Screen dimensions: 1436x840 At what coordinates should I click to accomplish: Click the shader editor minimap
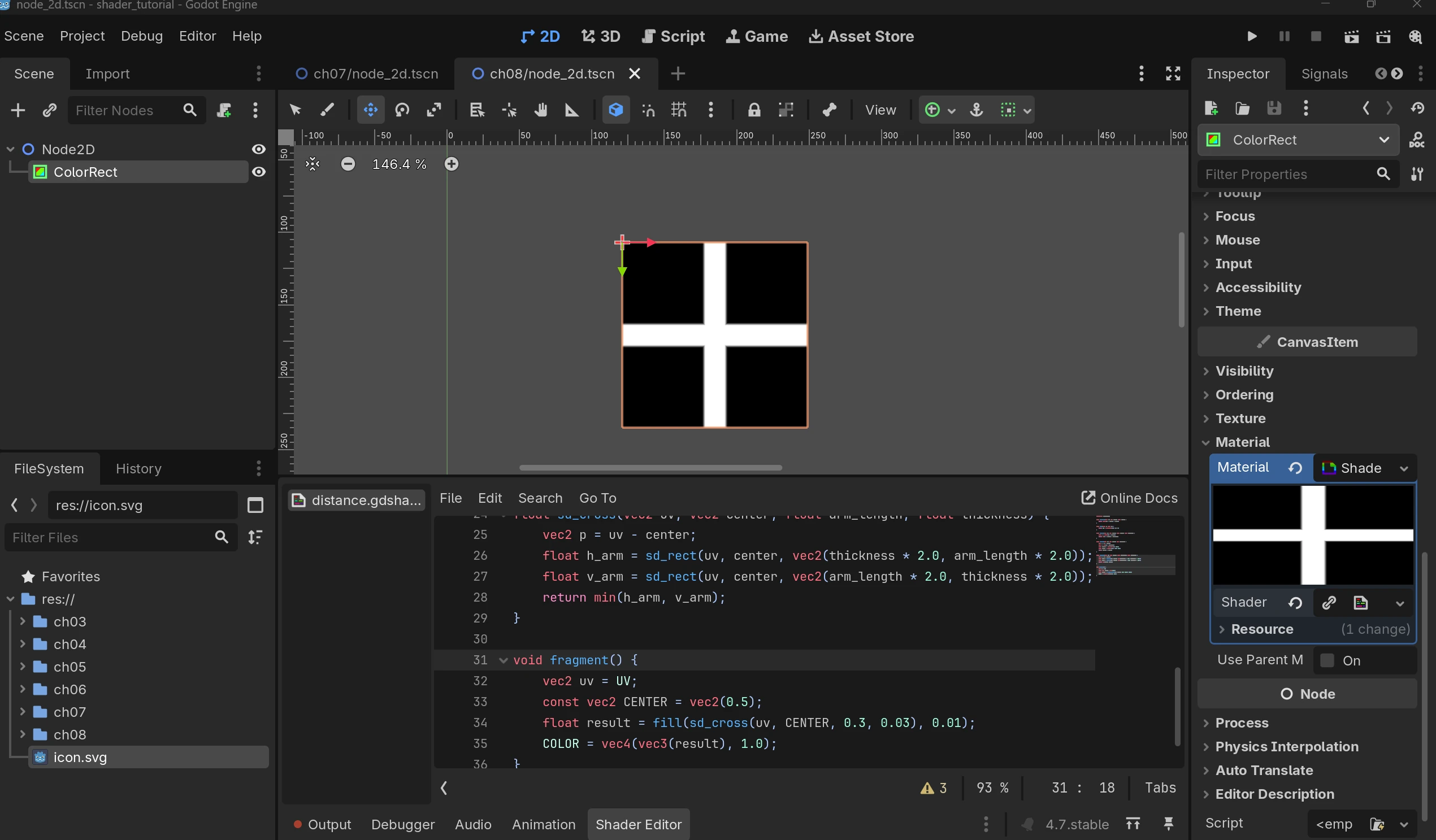(1136, 547)
